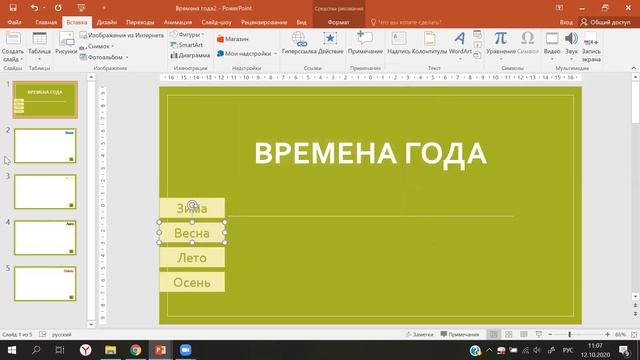Screen dimensions: 640x360
Task: Open the Таблица insert dropdown
Action: [x=39, y=46]
